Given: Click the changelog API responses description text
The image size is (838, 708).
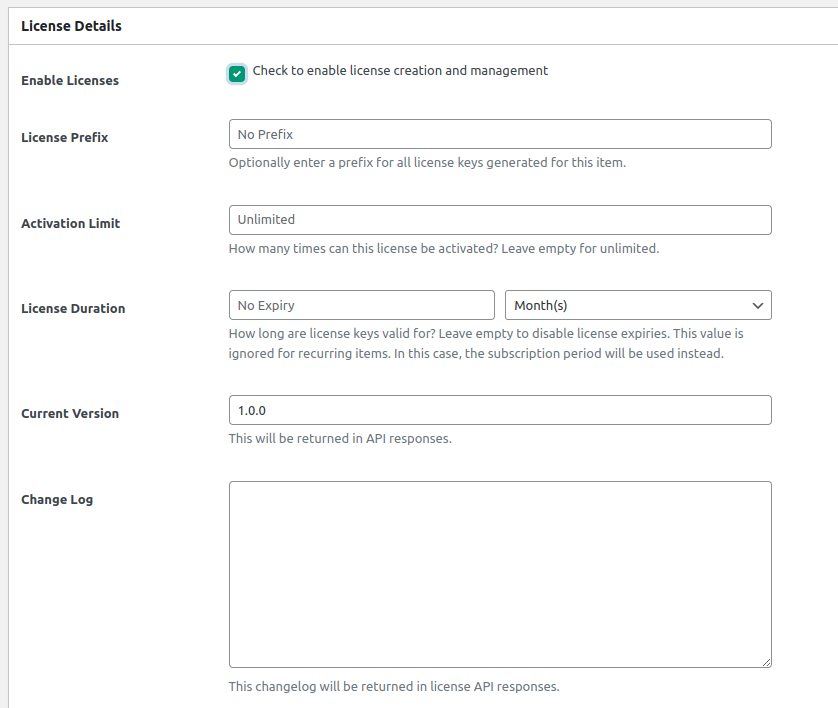Looking at the screenshot, I should pos(394,686).
